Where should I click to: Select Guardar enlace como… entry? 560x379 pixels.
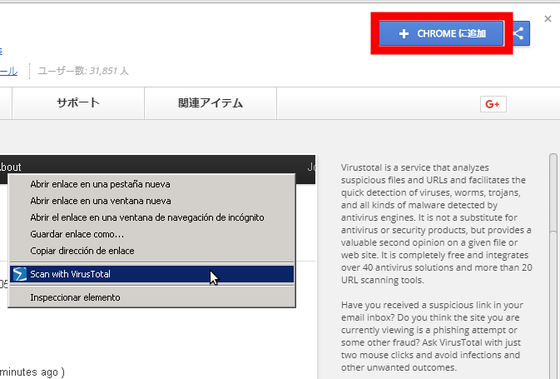(152, 234)
